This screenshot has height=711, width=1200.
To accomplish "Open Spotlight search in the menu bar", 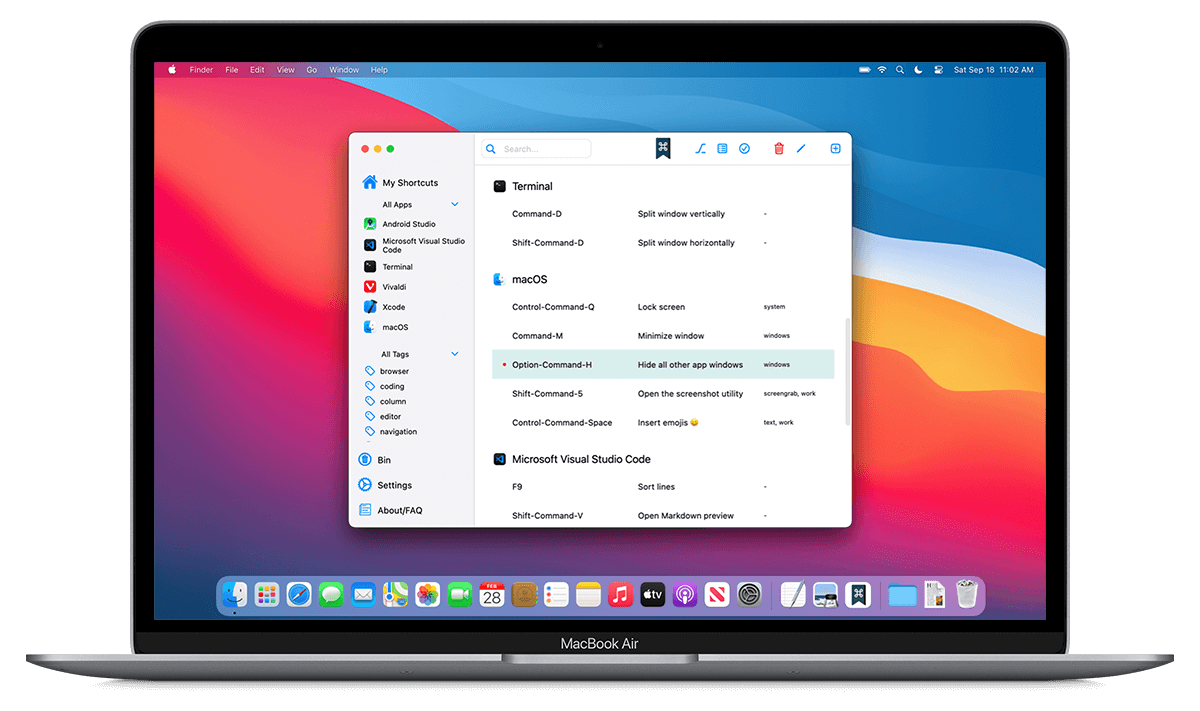I will tap(900, 70).
